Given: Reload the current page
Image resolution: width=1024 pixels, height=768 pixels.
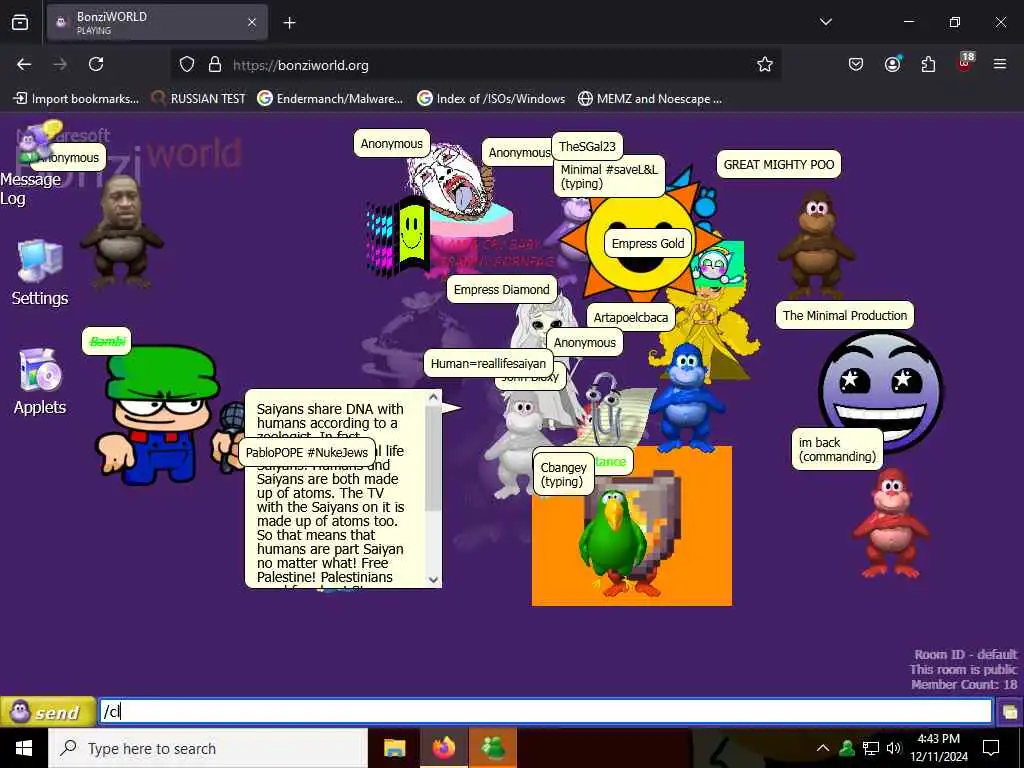Looking at the screenshot, I should click(96, 64).
